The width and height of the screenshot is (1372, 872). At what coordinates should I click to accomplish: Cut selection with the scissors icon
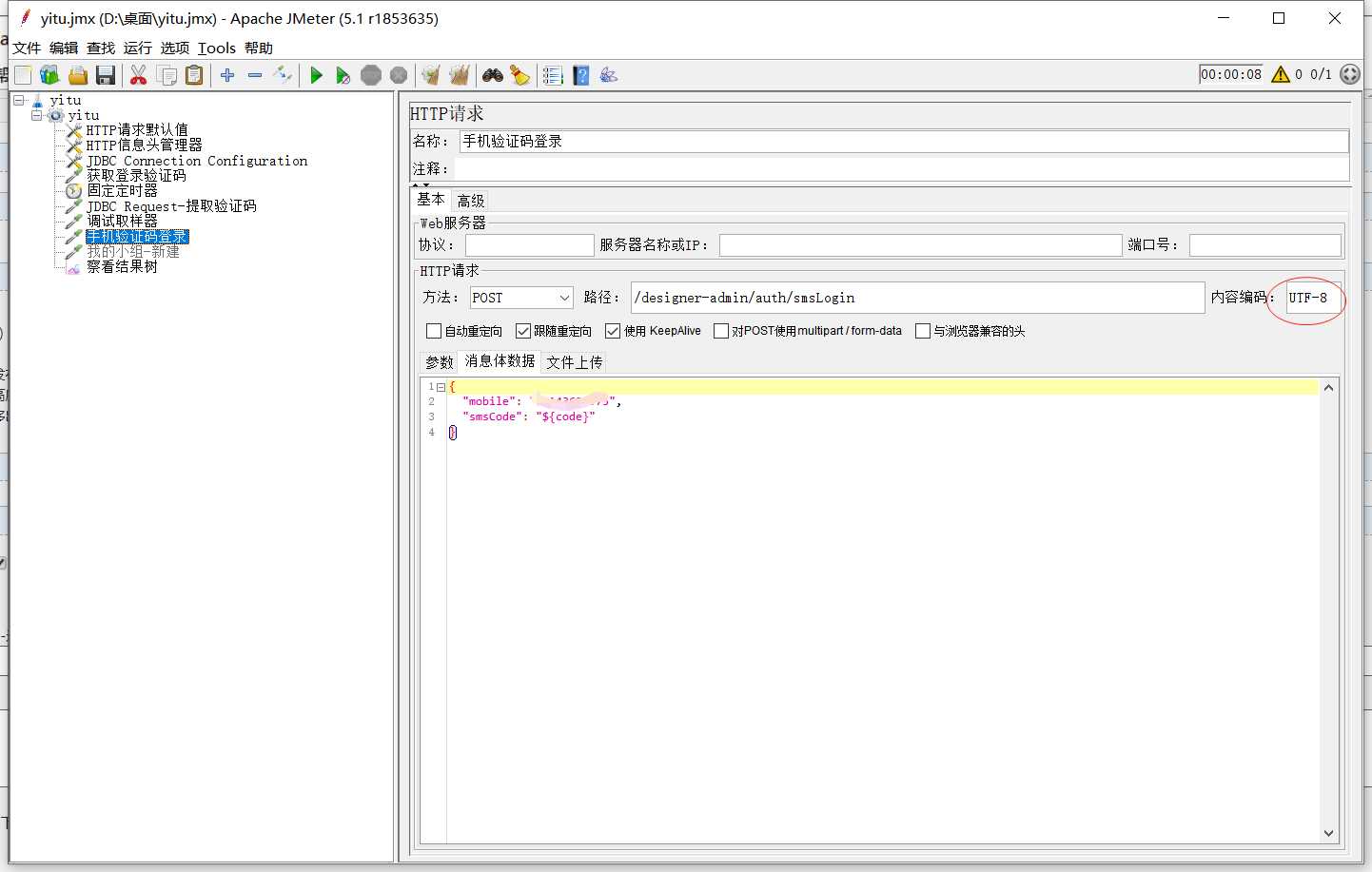click(x=139, y=75)
